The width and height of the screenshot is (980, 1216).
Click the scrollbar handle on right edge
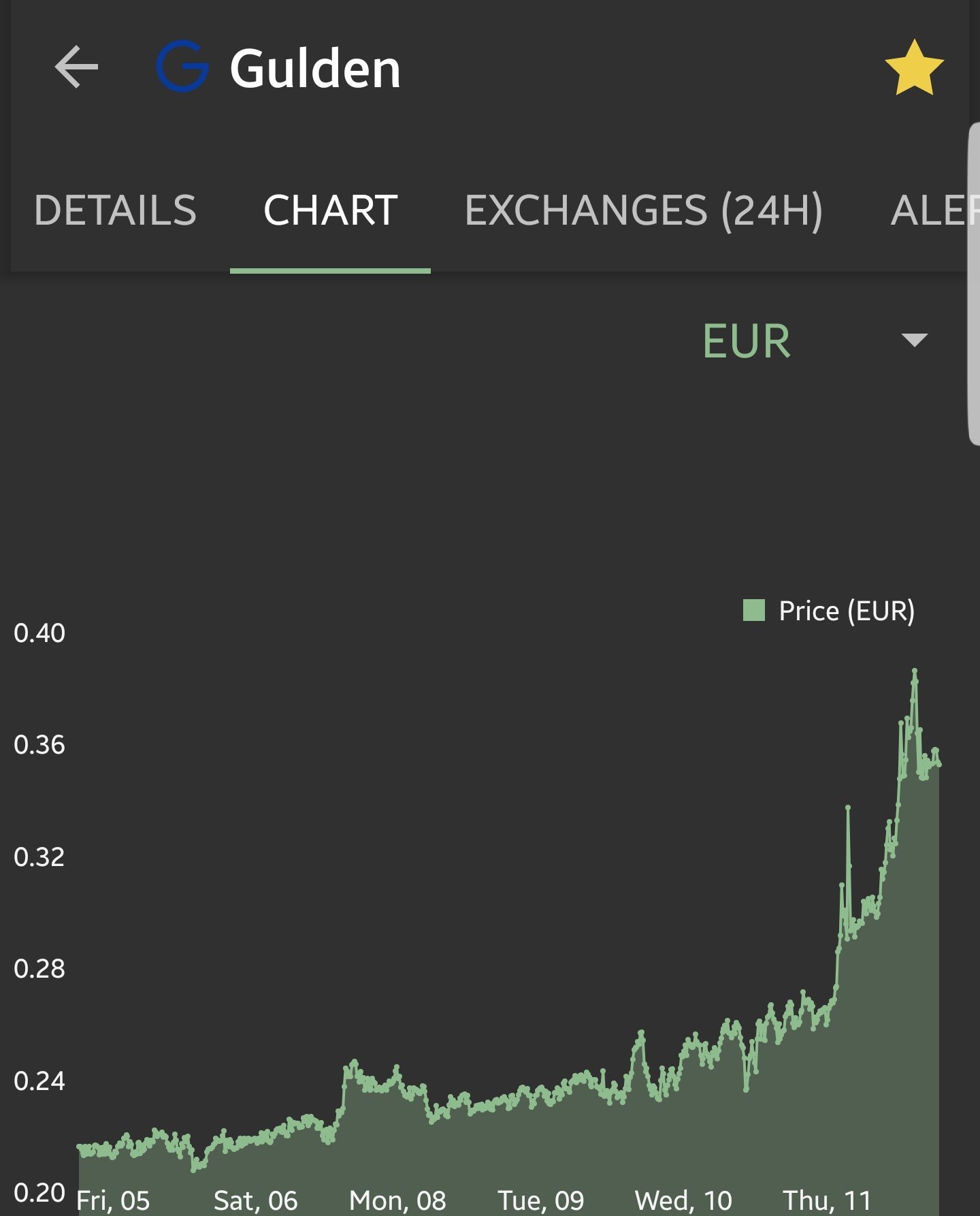[974, 284]
